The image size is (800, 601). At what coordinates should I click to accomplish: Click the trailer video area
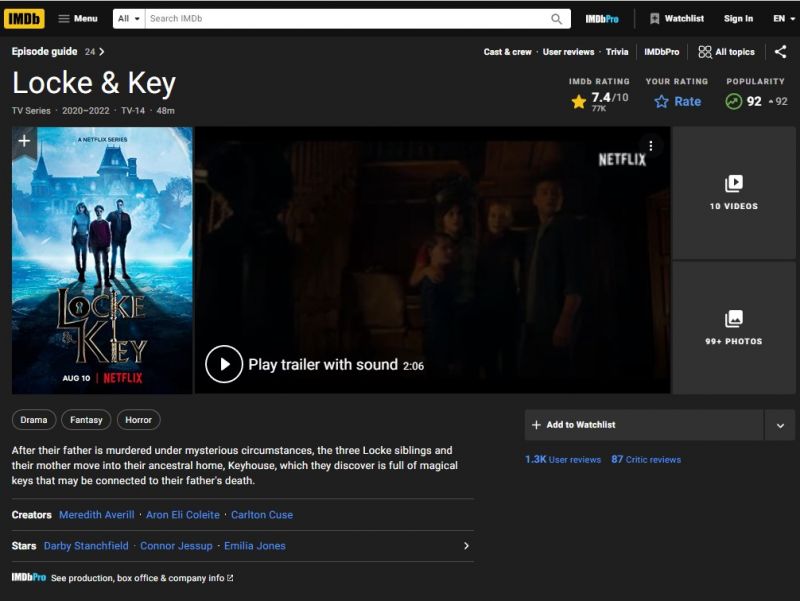(x=433, y=260)
